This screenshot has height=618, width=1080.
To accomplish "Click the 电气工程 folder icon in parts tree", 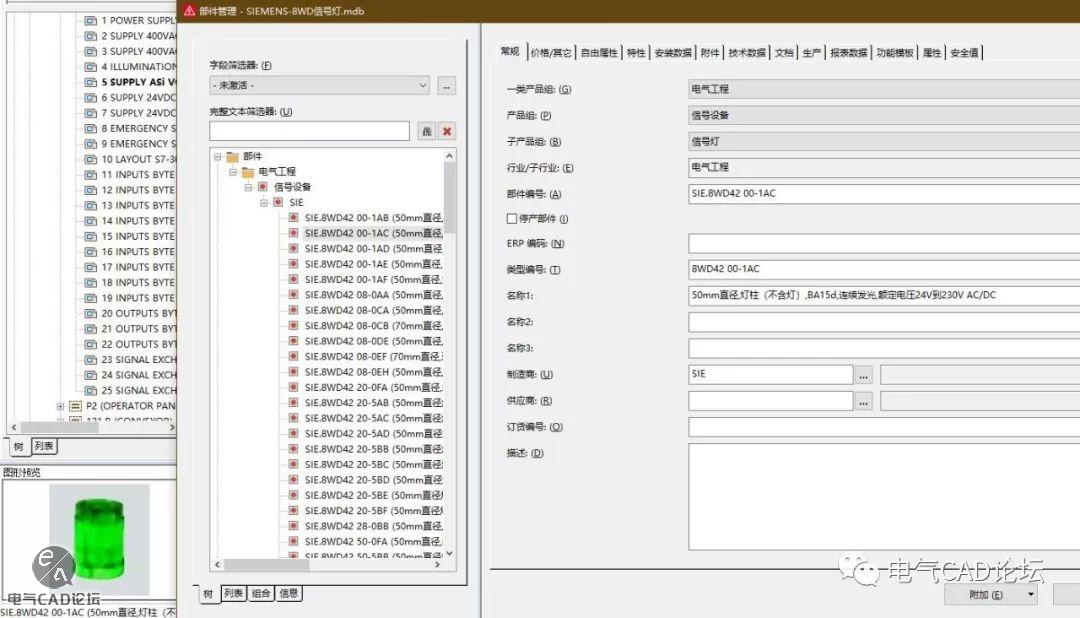I will [248, 172].
